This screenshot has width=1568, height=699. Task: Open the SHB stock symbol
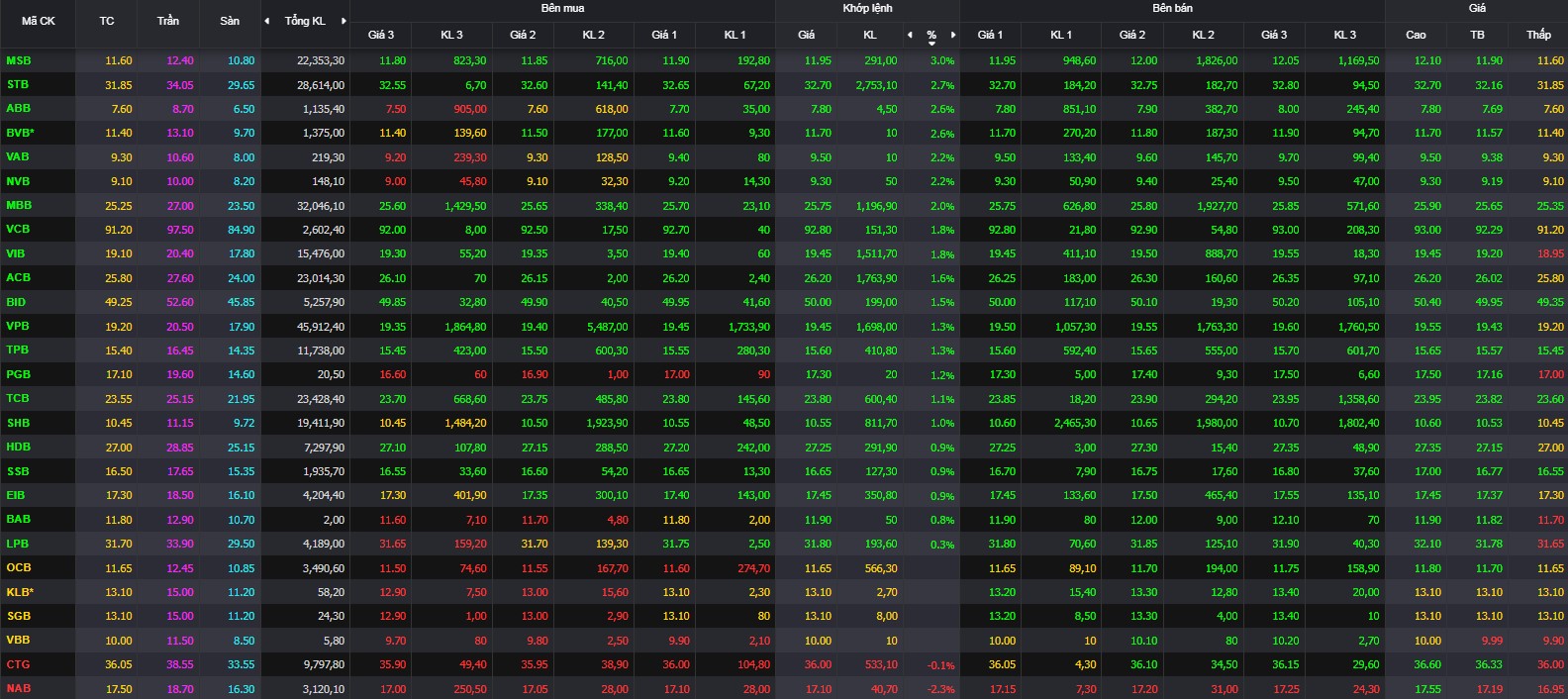(x=19, y=423)
